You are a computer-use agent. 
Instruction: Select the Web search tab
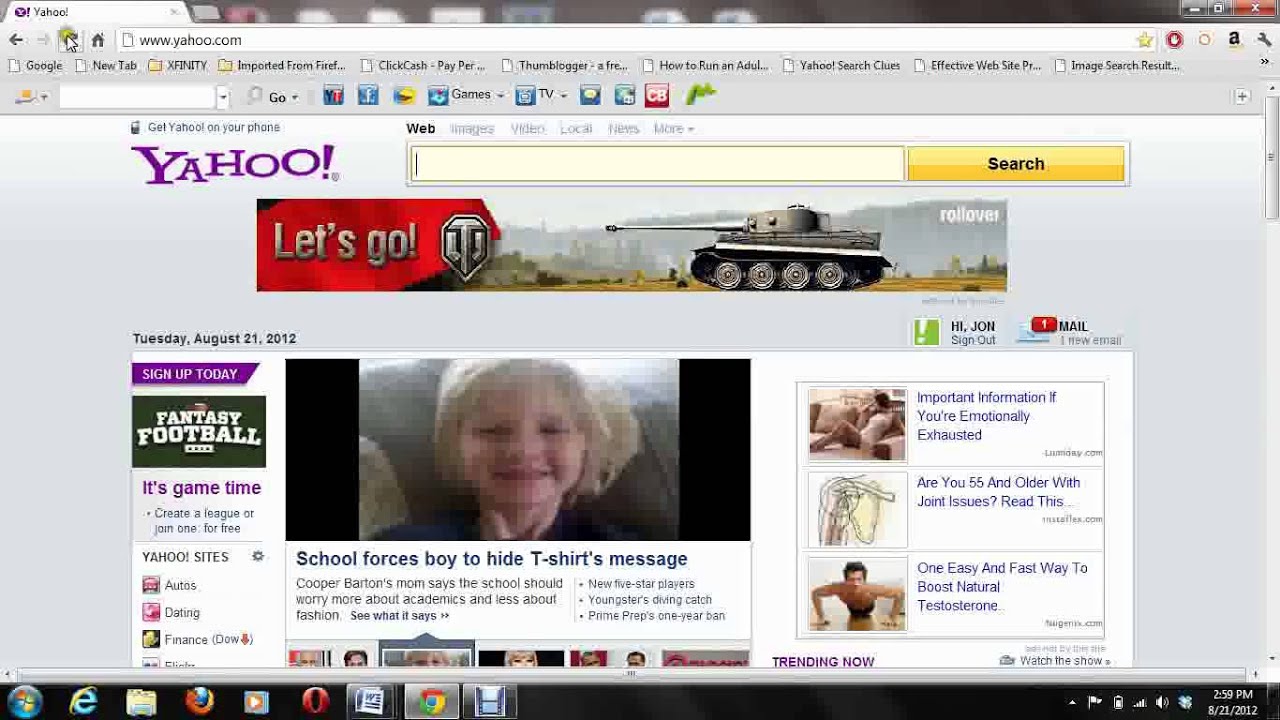420,129
